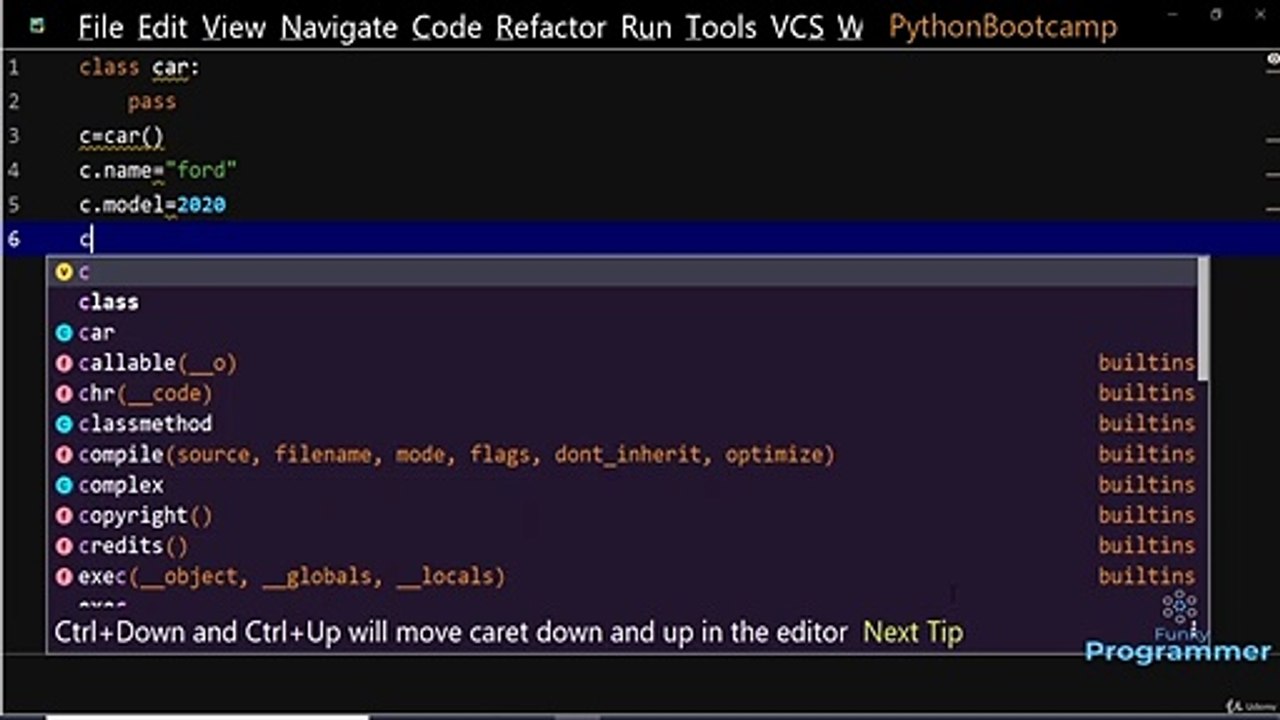Open the VCS menu
The image size is (1280, 720).
point(796,27)
